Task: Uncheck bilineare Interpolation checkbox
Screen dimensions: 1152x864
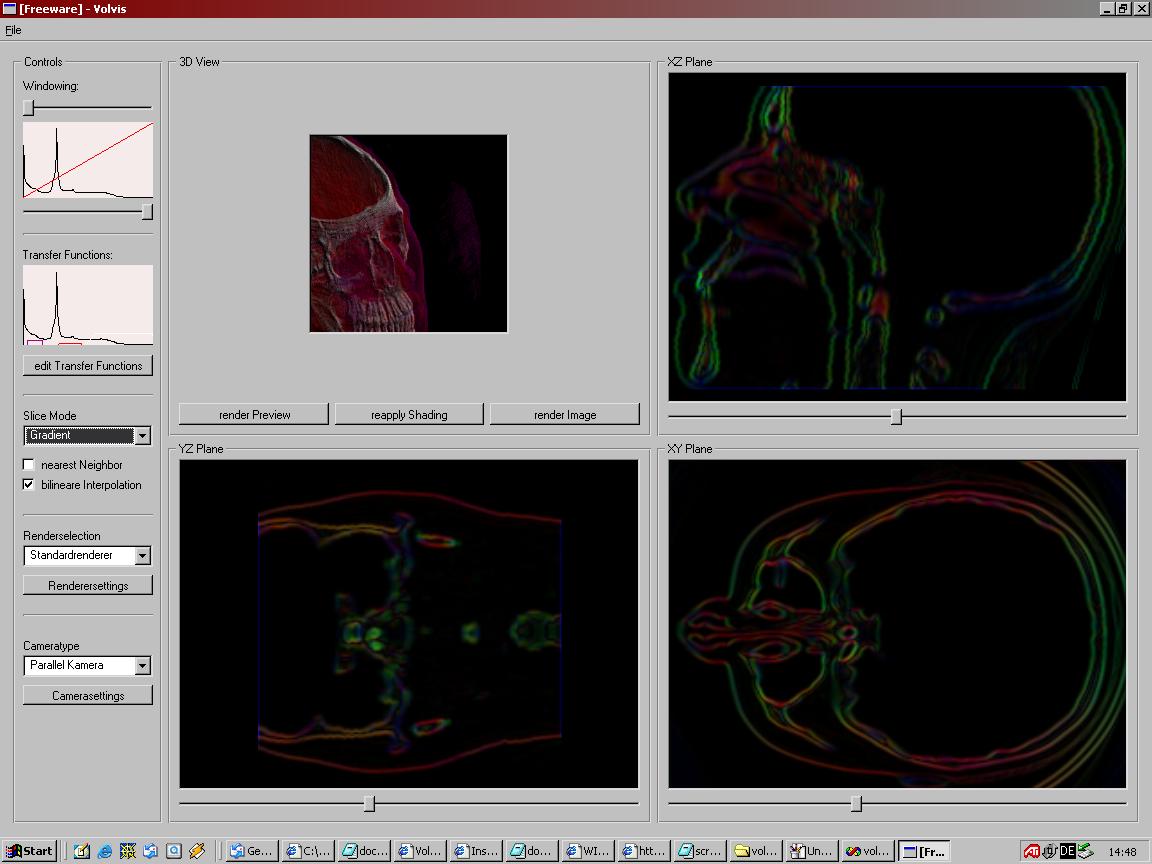Action: tap(29, 485)
